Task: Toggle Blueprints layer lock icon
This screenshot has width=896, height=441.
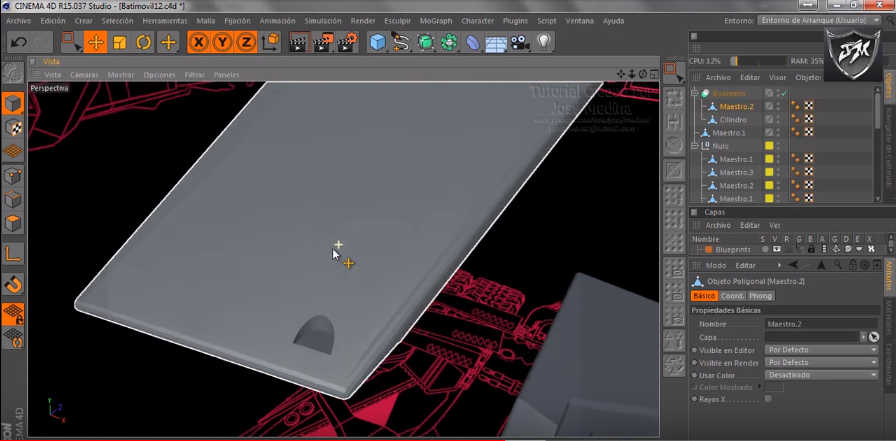Action: [811, 250]
